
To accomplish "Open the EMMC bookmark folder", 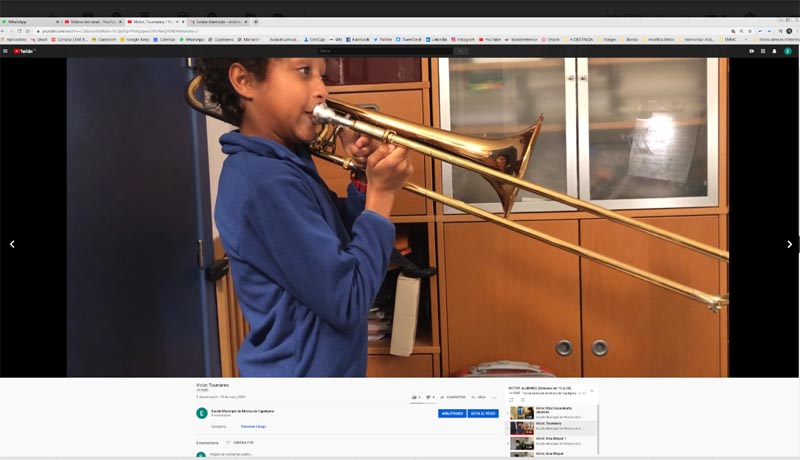I will click(x=728, y=39).
